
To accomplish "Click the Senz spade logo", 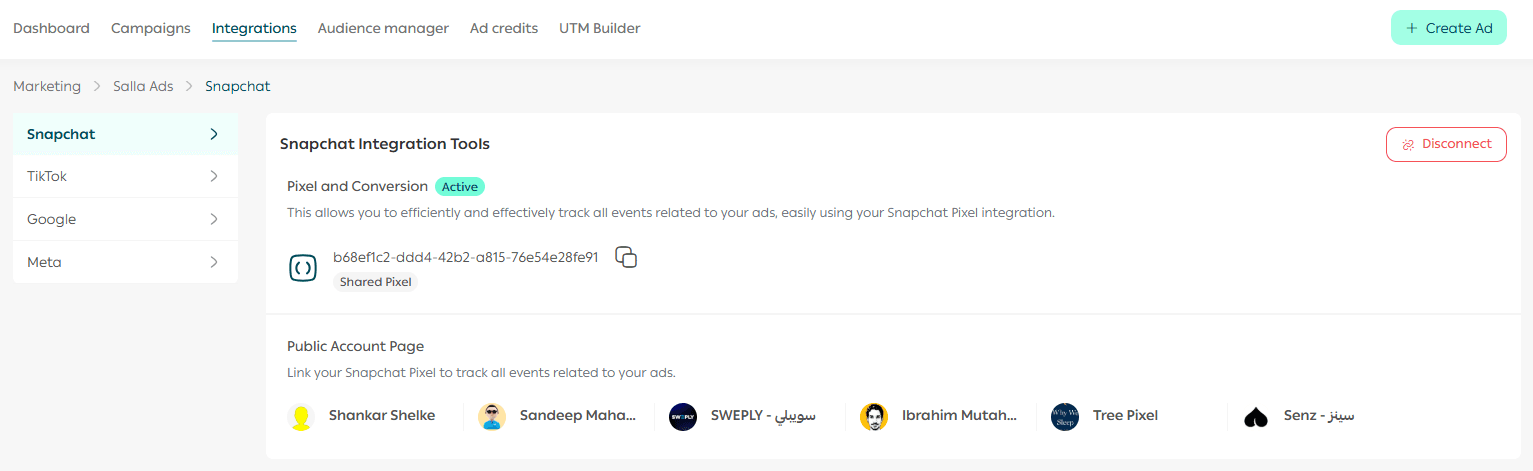I will point(1256,416).
